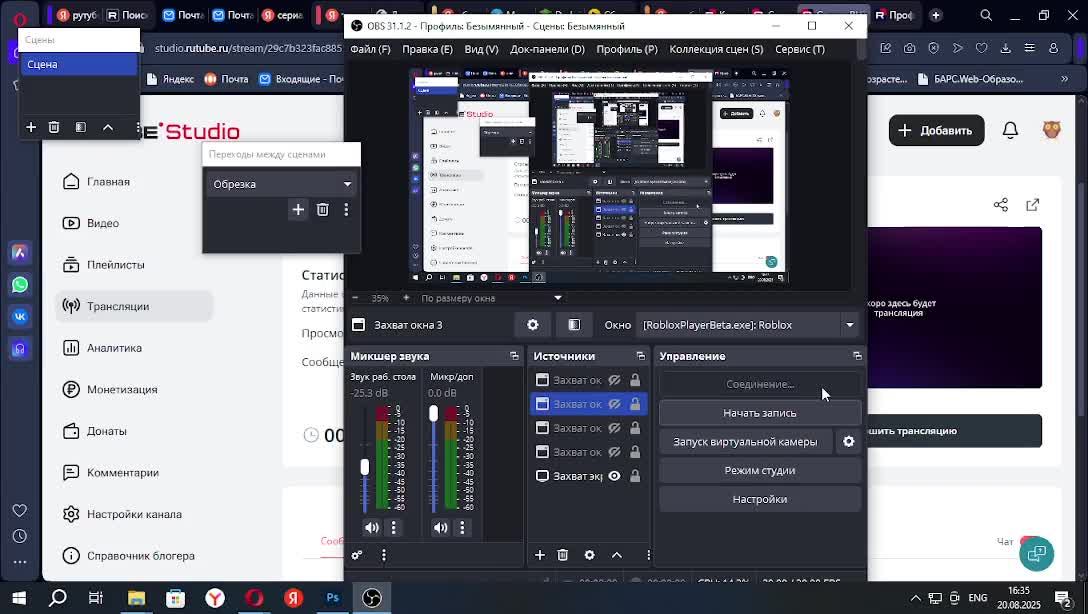Image resolution: width=1088 pixels, height=614 pixels.
Task: Add a transition in Переходы между сценами dock
Action: click(x=298, y=210)
